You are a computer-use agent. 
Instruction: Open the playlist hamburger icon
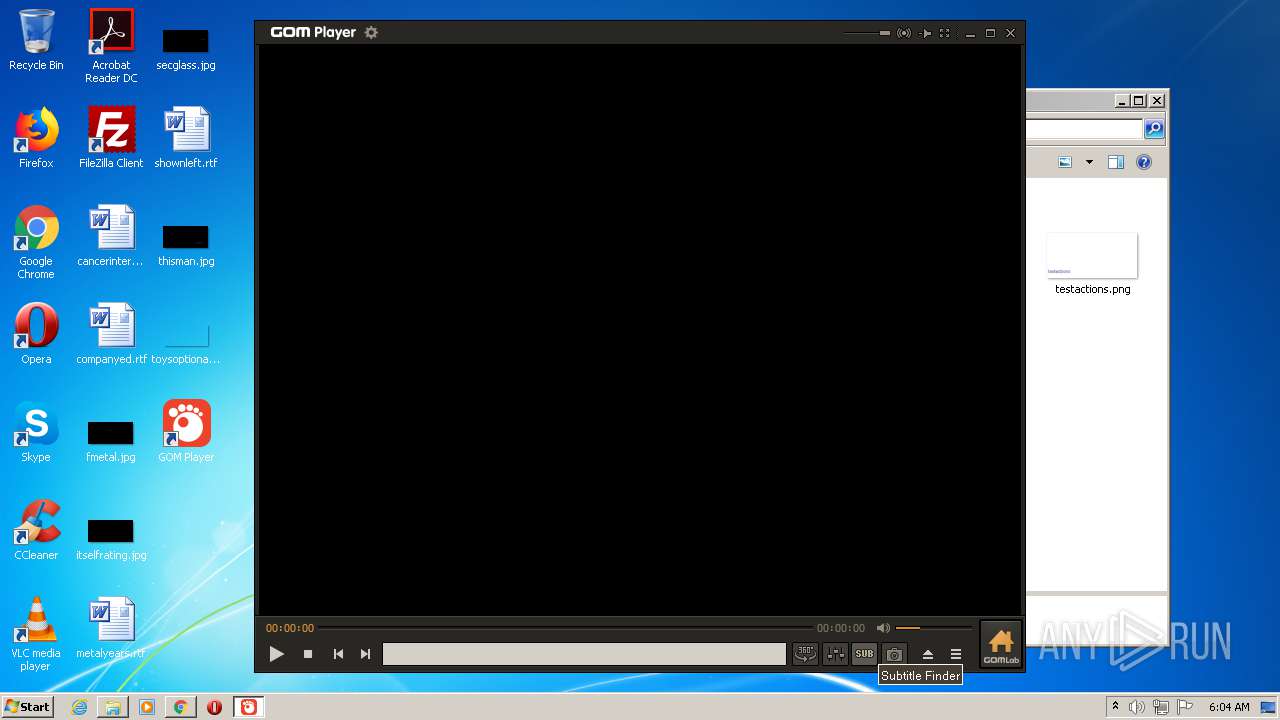956,654
